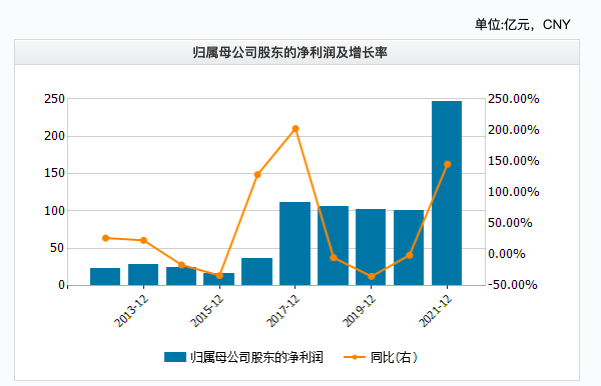Click the orange growth point at 2019-12
This screenshot has width=601, height=386.
point(371,276)
